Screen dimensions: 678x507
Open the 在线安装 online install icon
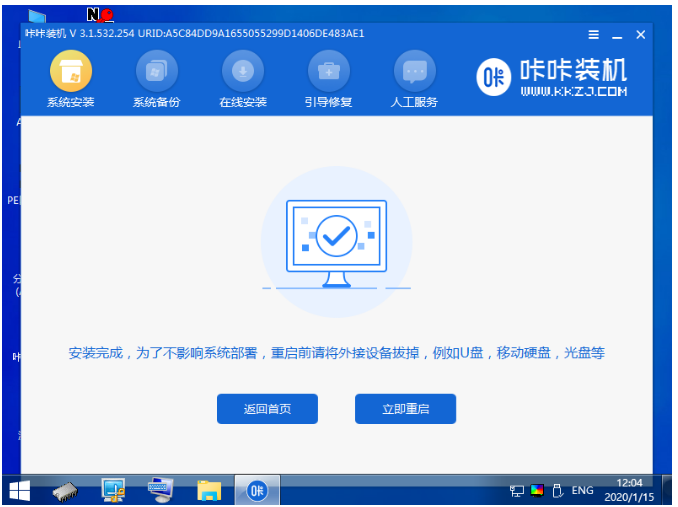click(x=243, y=71)
